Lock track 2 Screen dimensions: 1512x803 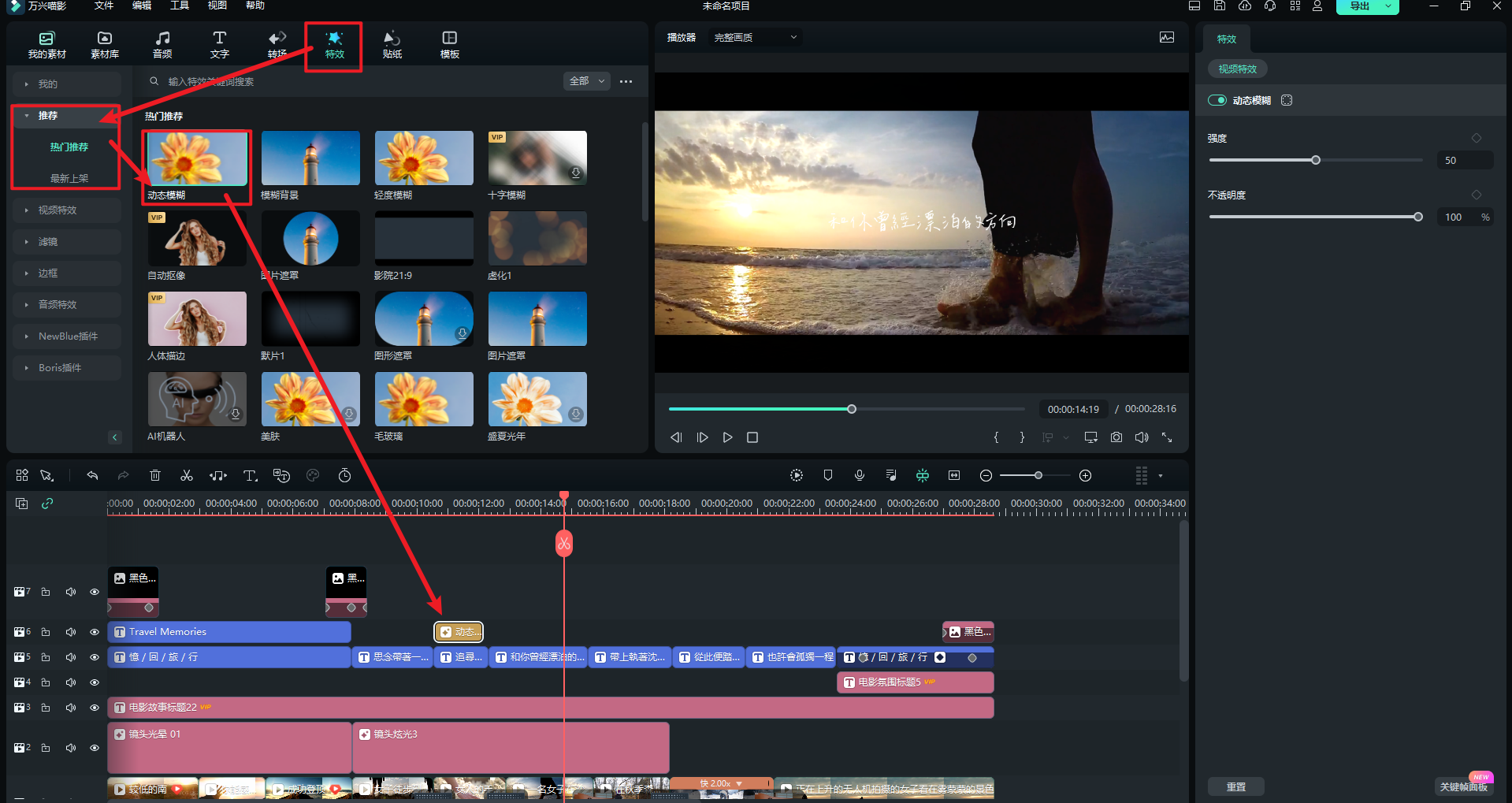pos(46,748)
